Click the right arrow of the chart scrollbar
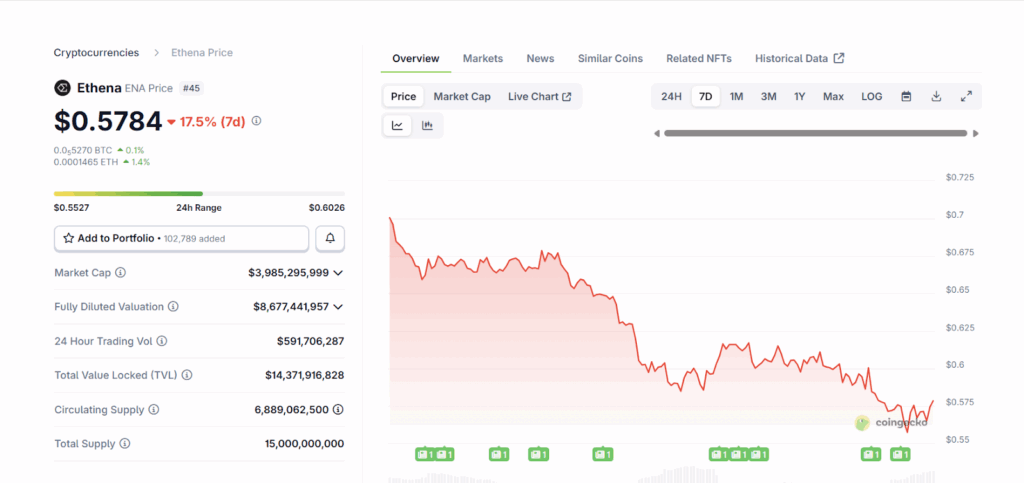Viewport: 1024px width, 483px height. coord(975,133)
